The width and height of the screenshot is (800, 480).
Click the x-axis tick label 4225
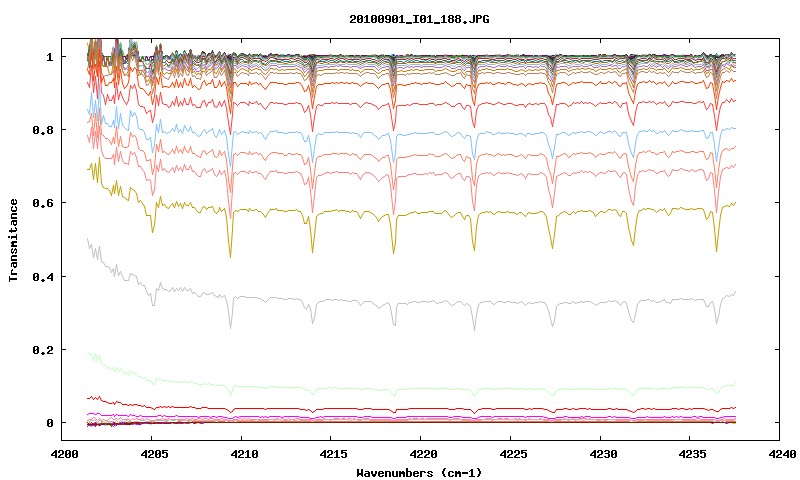tap(515, 454)
